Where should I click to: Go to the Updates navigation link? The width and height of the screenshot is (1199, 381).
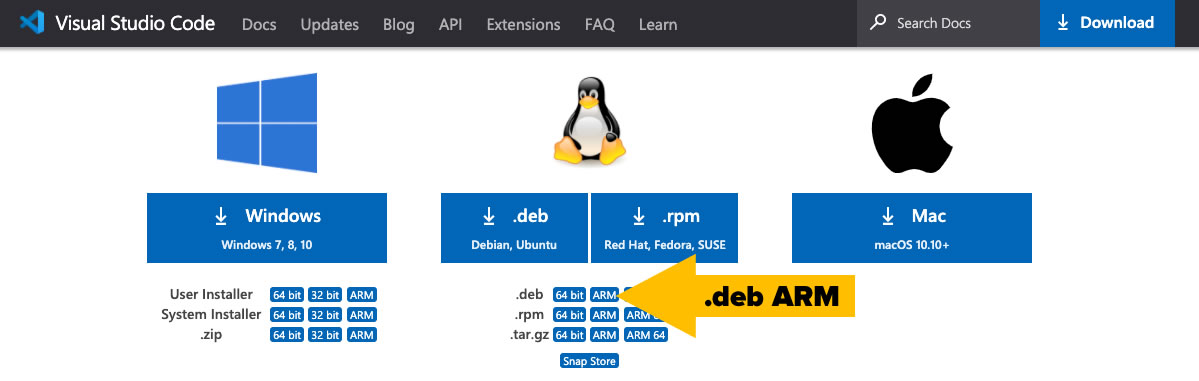tap(330, 24)
